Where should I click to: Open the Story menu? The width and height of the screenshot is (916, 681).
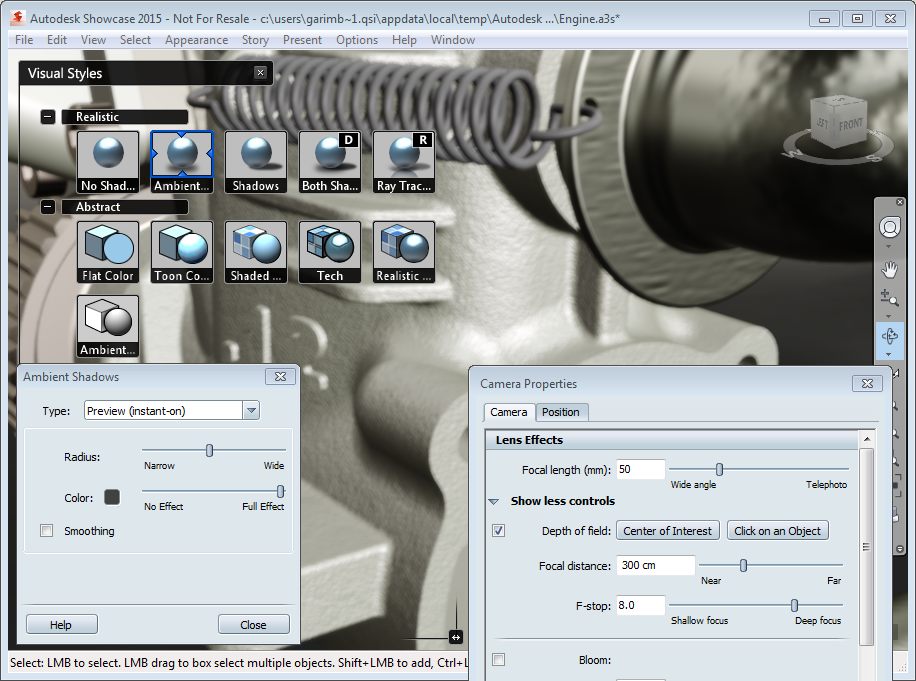(x=255, y=40)
